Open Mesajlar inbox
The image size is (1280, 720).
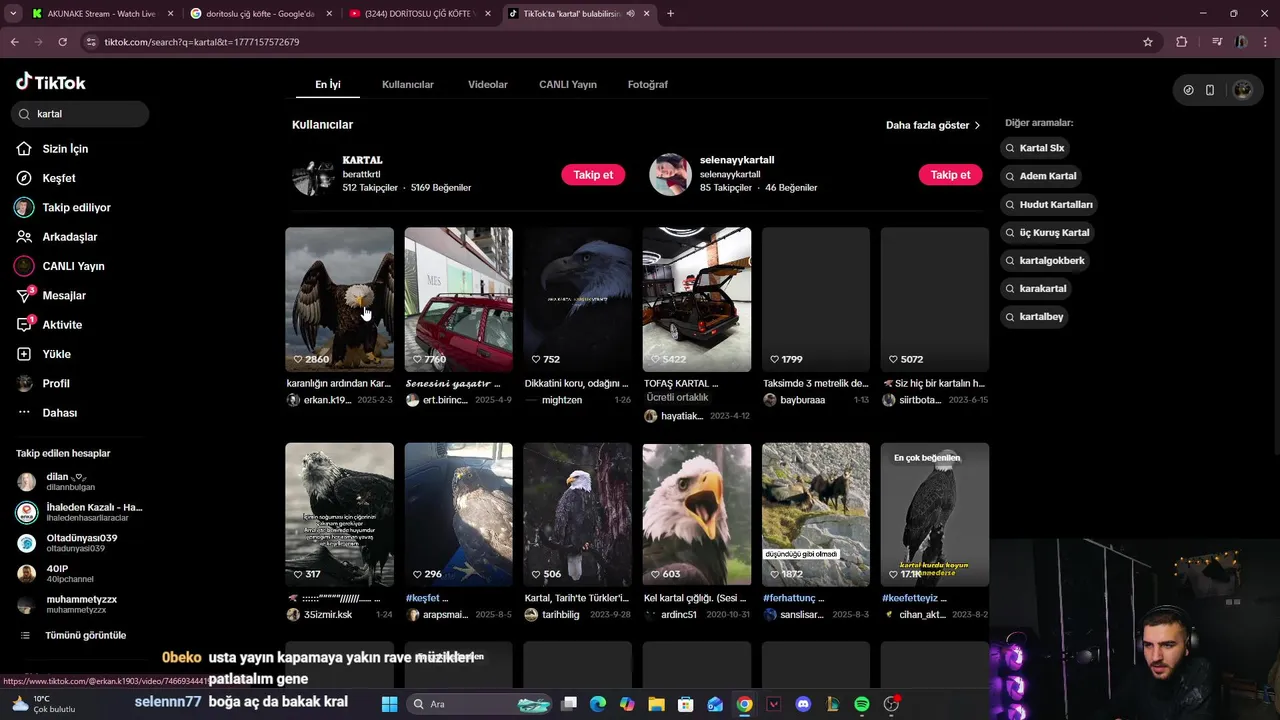(x=64, y=296)
